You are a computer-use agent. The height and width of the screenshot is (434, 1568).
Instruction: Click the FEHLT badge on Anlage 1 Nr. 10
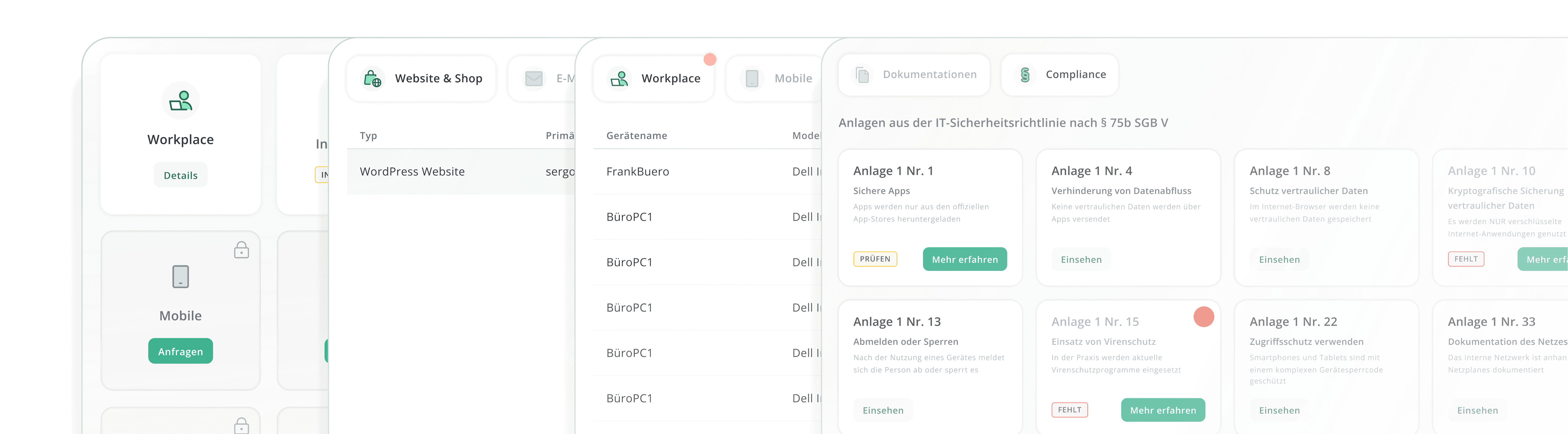point(1466,259)
